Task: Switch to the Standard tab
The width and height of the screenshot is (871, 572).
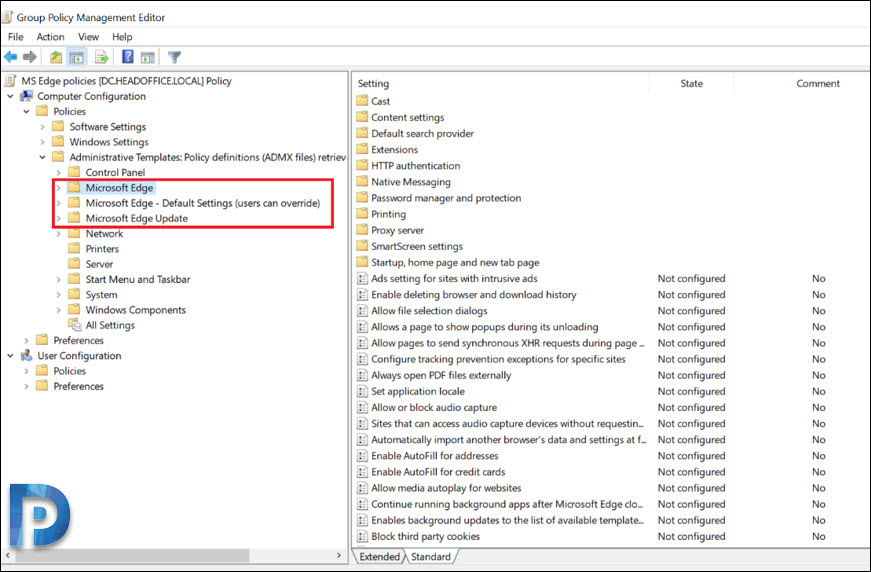Action: (431, 556)
